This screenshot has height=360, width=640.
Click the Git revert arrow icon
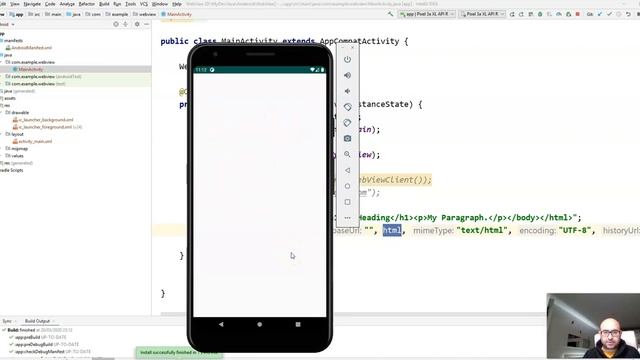[628, 14]
